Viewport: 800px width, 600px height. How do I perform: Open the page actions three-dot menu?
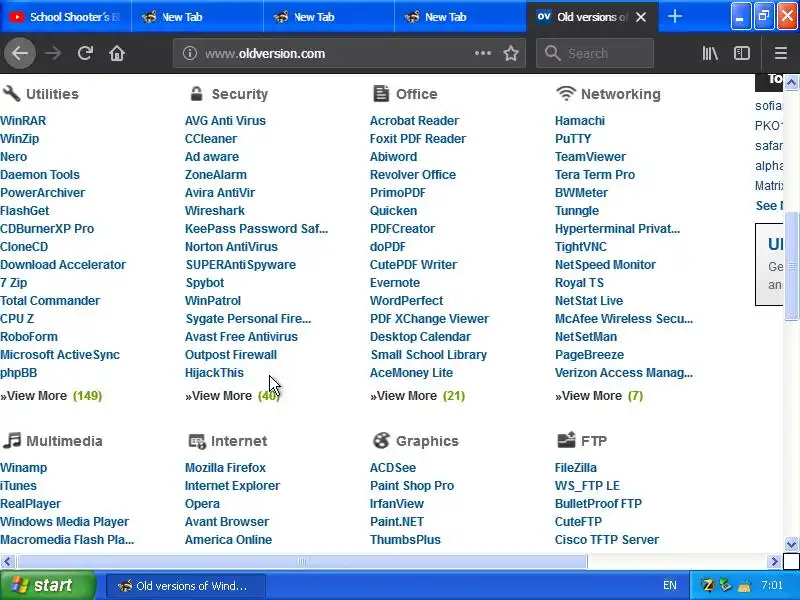483,53
